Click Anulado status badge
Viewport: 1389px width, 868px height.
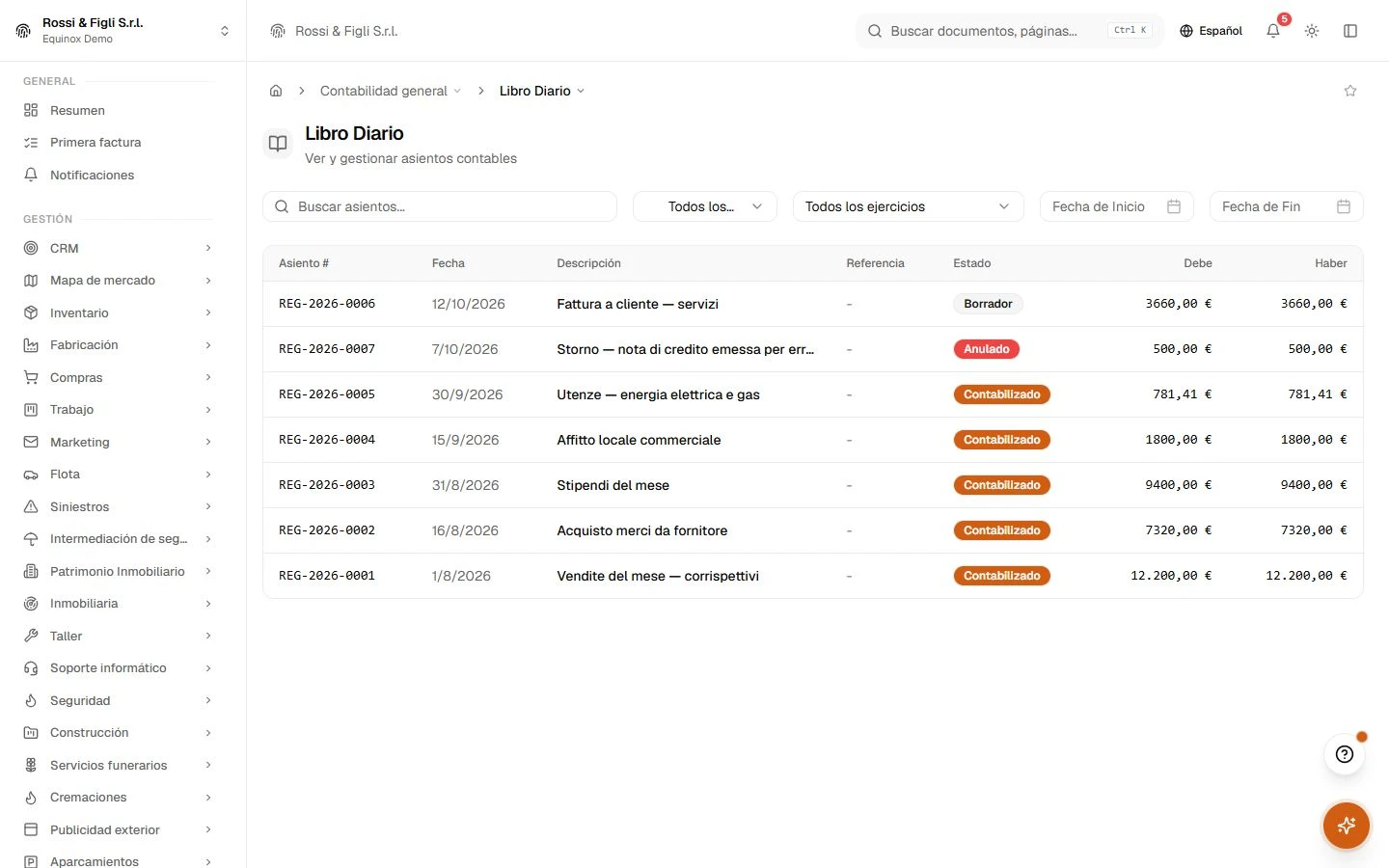point(986,349)
